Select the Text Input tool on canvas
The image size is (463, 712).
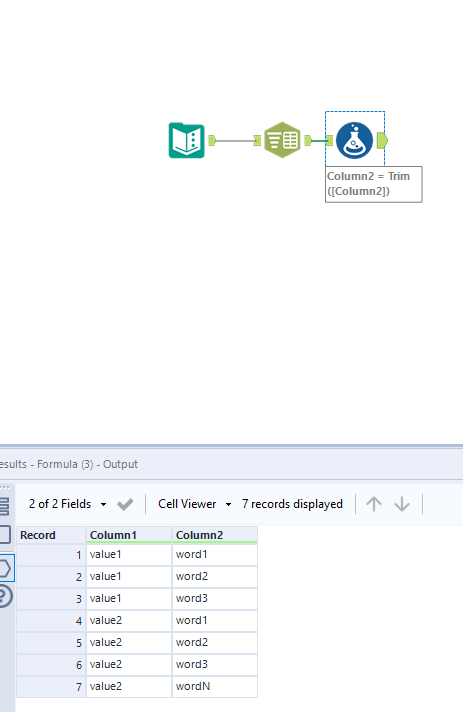pos(187,140)
